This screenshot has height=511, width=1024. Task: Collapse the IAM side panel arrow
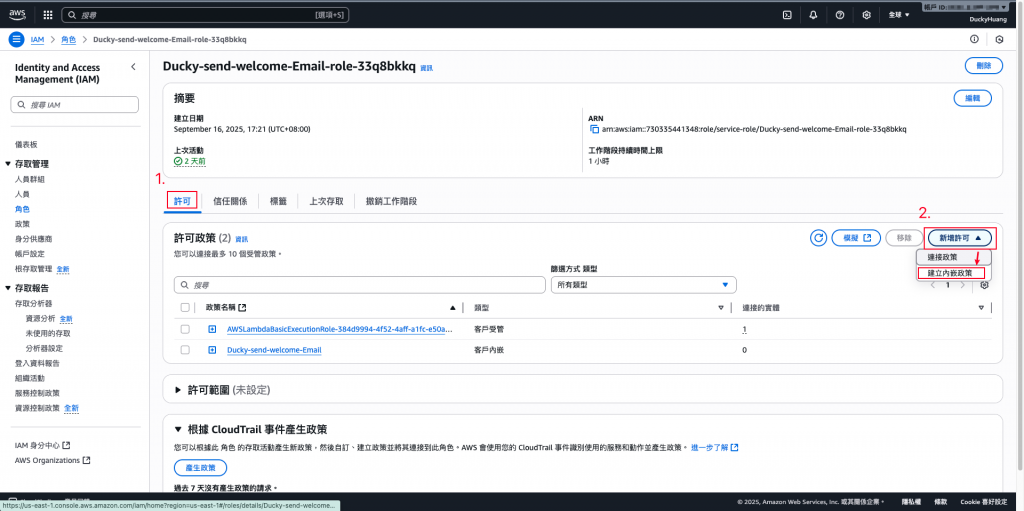[133, 67]
